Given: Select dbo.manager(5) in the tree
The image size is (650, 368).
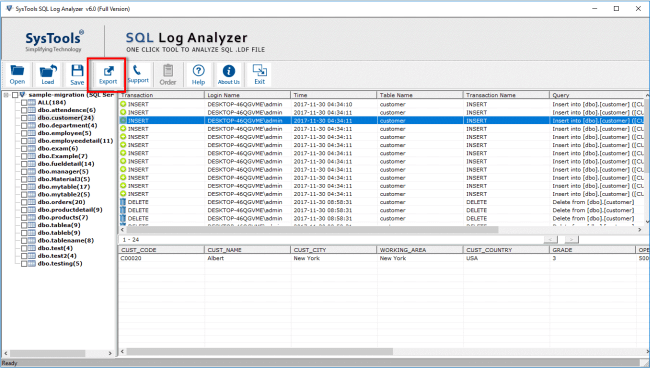Looking at the screenshot, I should point(63,172).
